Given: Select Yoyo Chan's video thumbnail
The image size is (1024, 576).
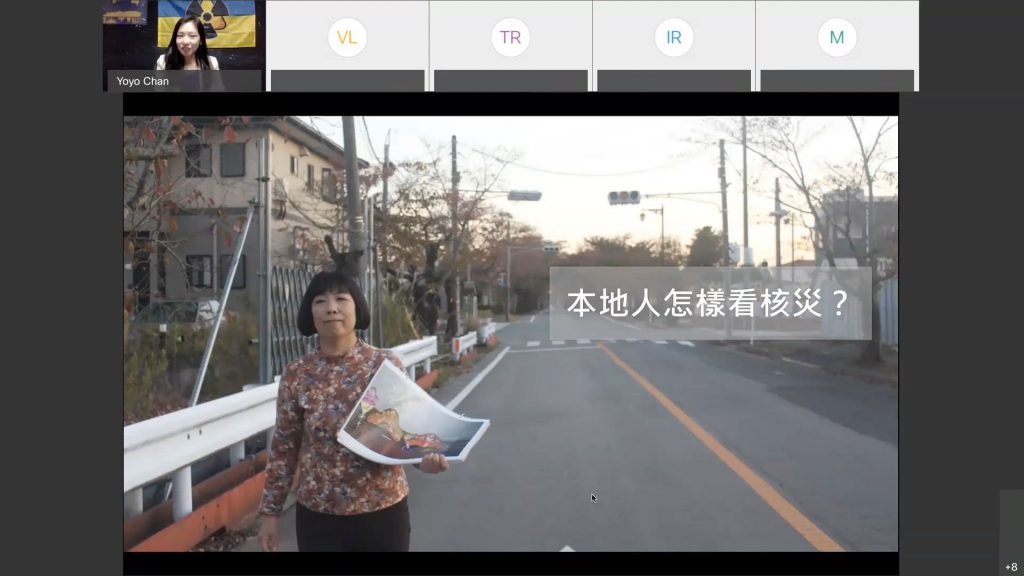Looking at the screenshot, I should pyautogui.click(x=184, y=45).
